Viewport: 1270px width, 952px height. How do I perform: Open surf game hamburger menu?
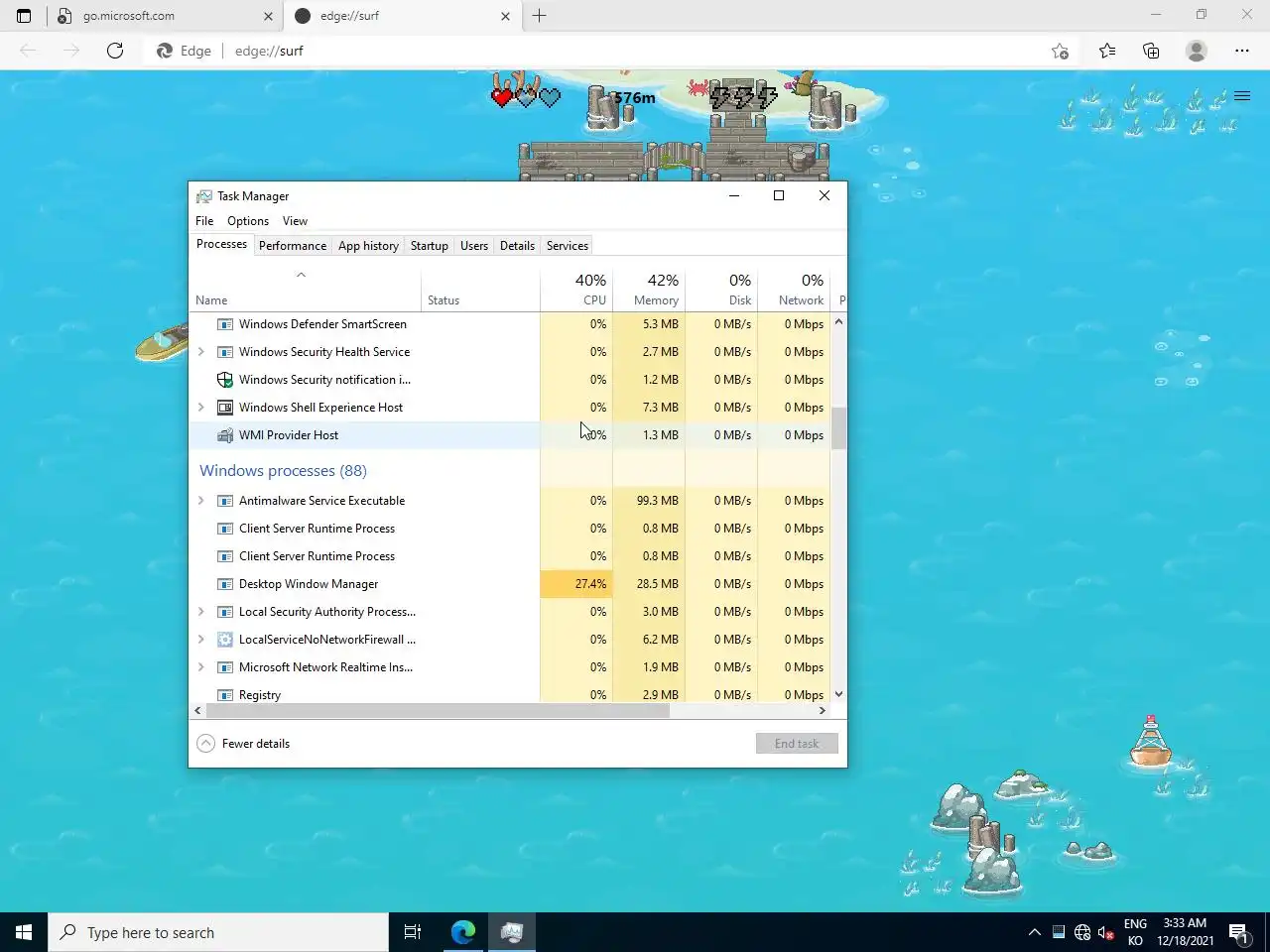(1242, 96)
